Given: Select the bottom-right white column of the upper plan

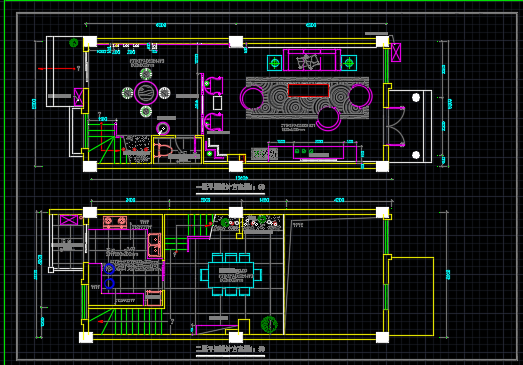Looking at the screenshot, I should (382, 166).
